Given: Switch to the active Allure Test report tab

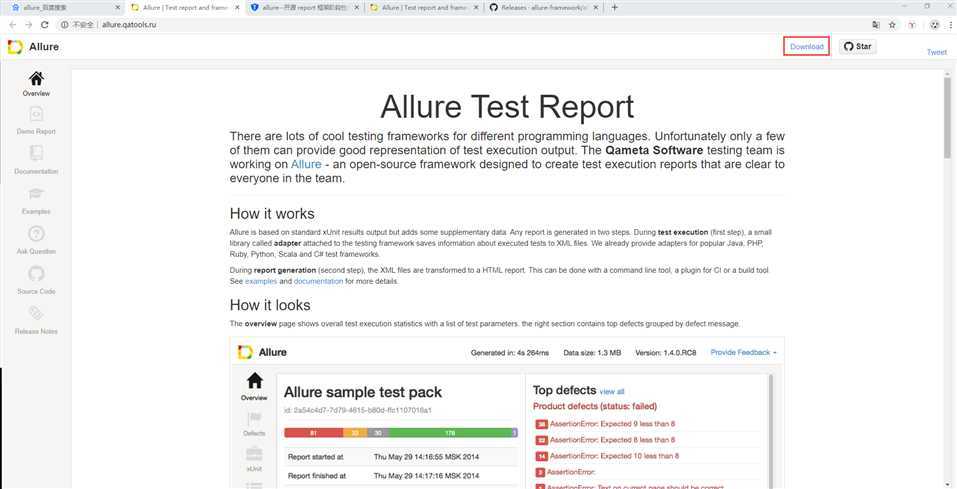Looking at the screenshot, I should [184, 7].
